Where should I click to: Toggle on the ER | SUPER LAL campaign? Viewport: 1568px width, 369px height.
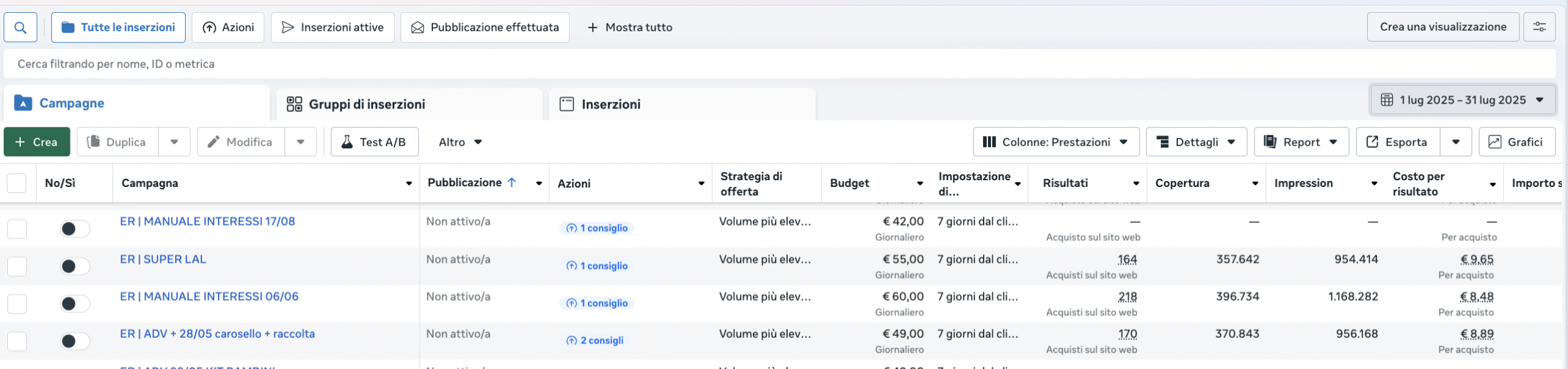(x=75, y=266)
